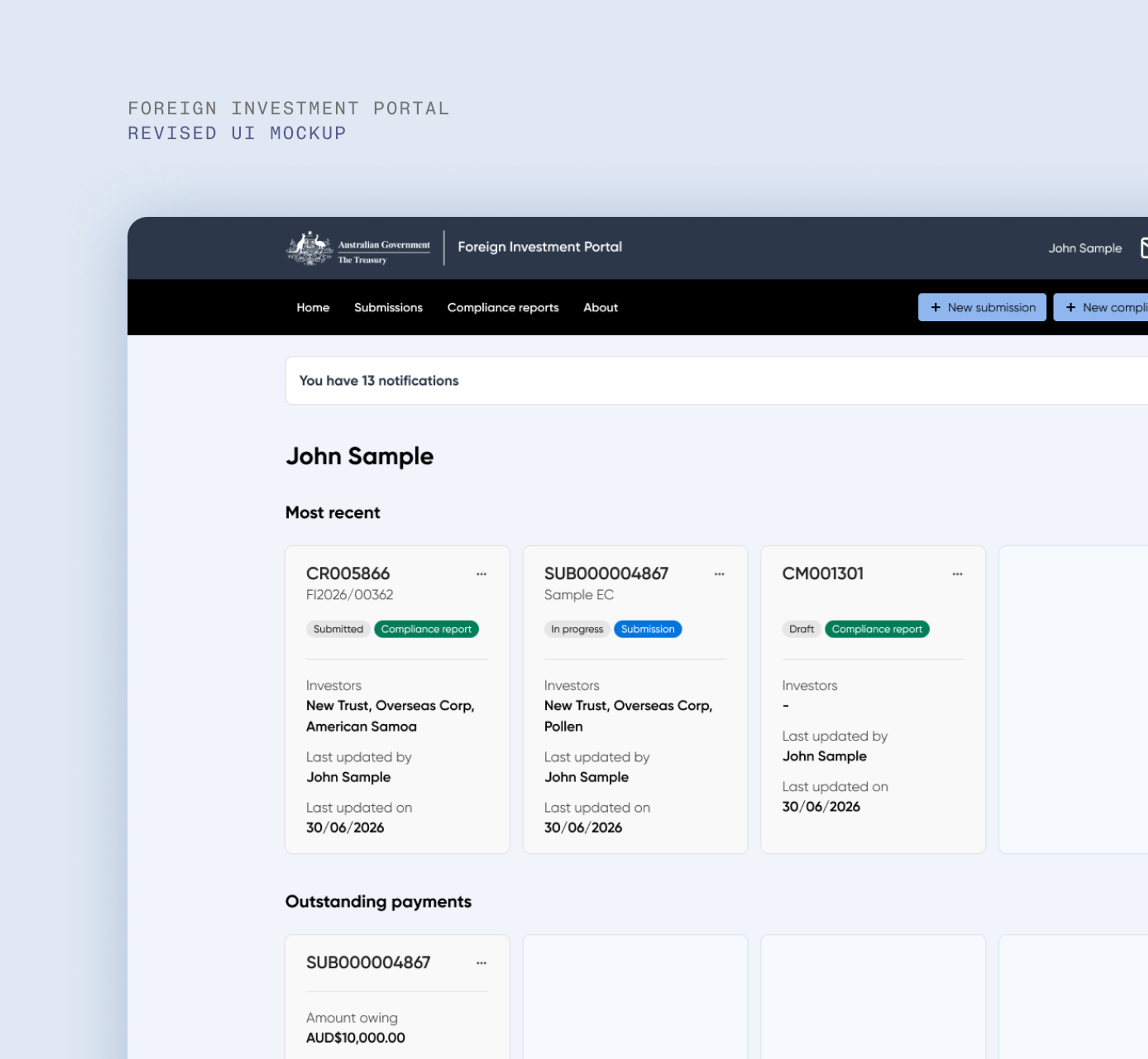Click the blue Submission tag

tap(648, 629)
